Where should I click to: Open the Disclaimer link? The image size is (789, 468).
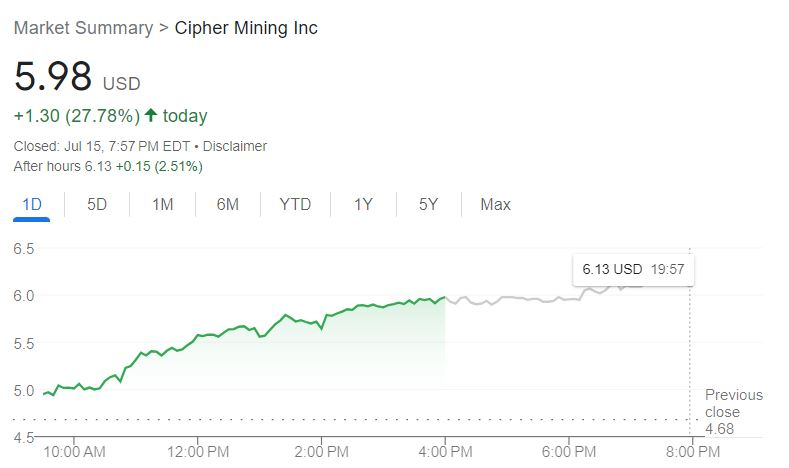(x=237, y=146)
